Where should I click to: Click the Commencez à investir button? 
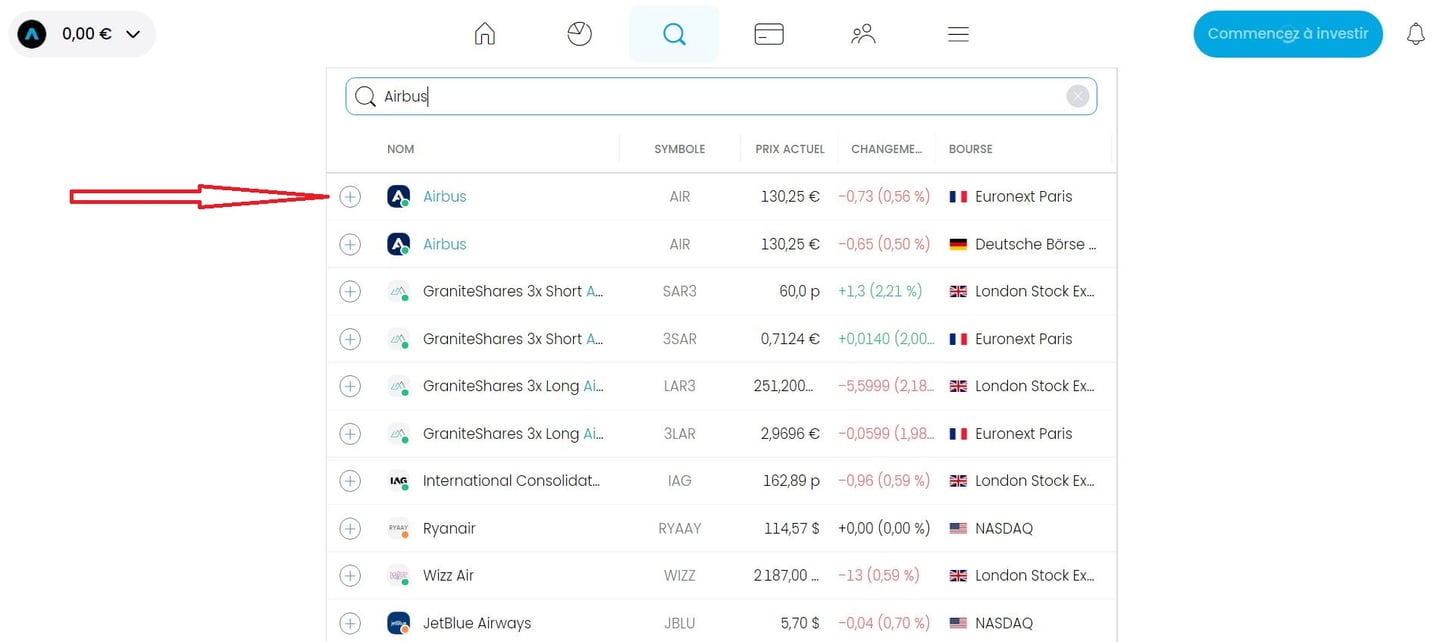[x=1288, y=33]
